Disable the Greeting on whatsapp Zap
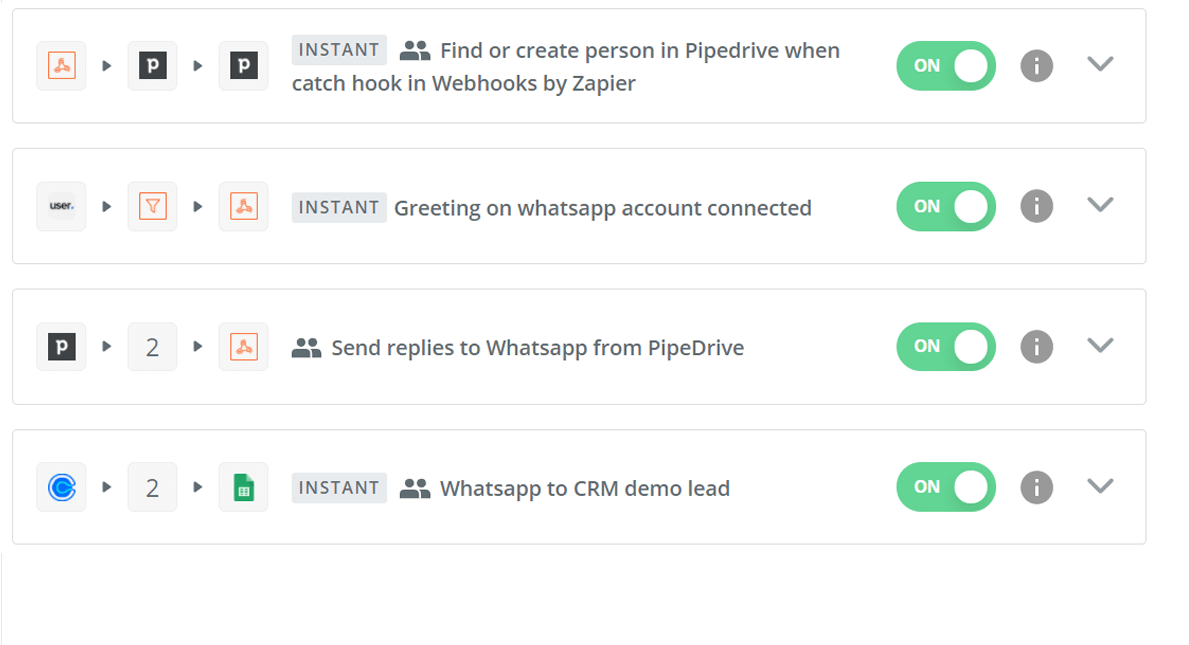Screen dimensions: 1189x645 coord(946,206)
